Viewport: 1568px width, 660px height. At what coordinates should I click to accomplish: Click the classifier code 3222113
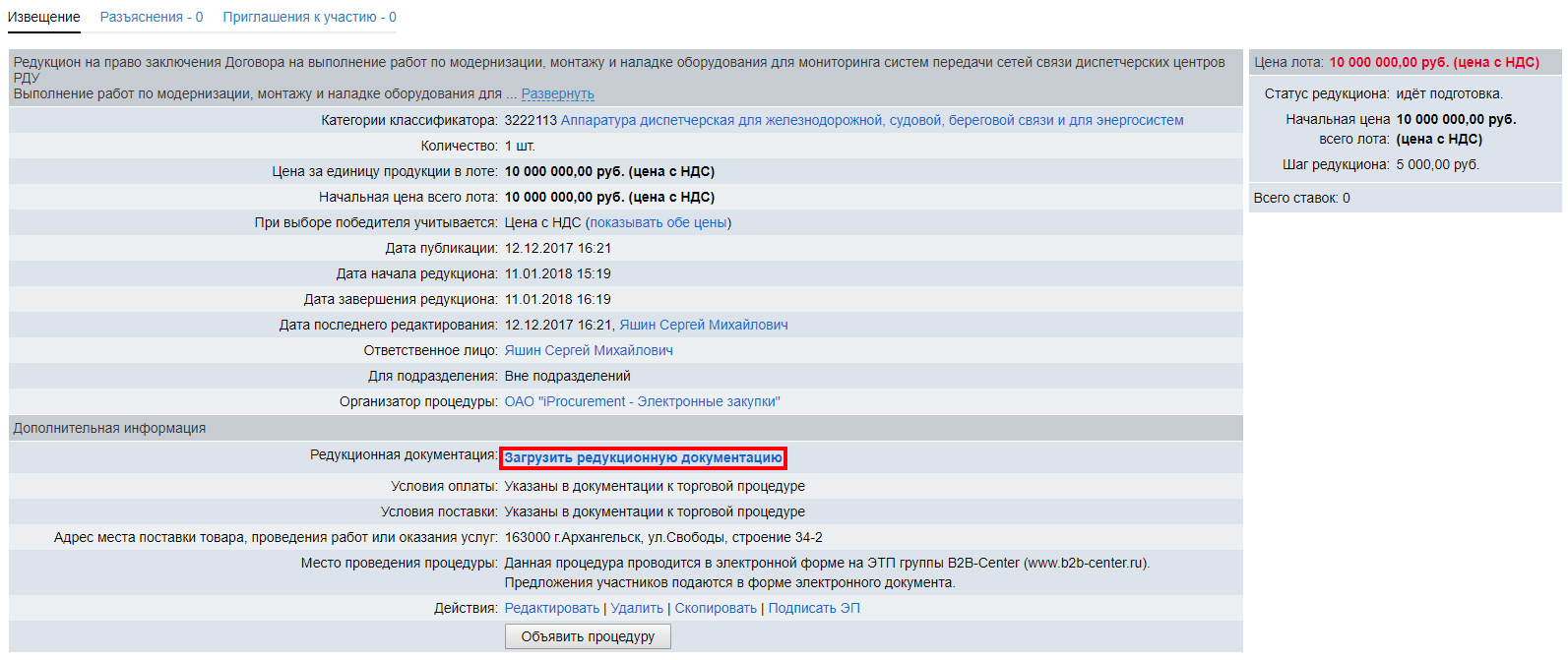tap(530, 120)
